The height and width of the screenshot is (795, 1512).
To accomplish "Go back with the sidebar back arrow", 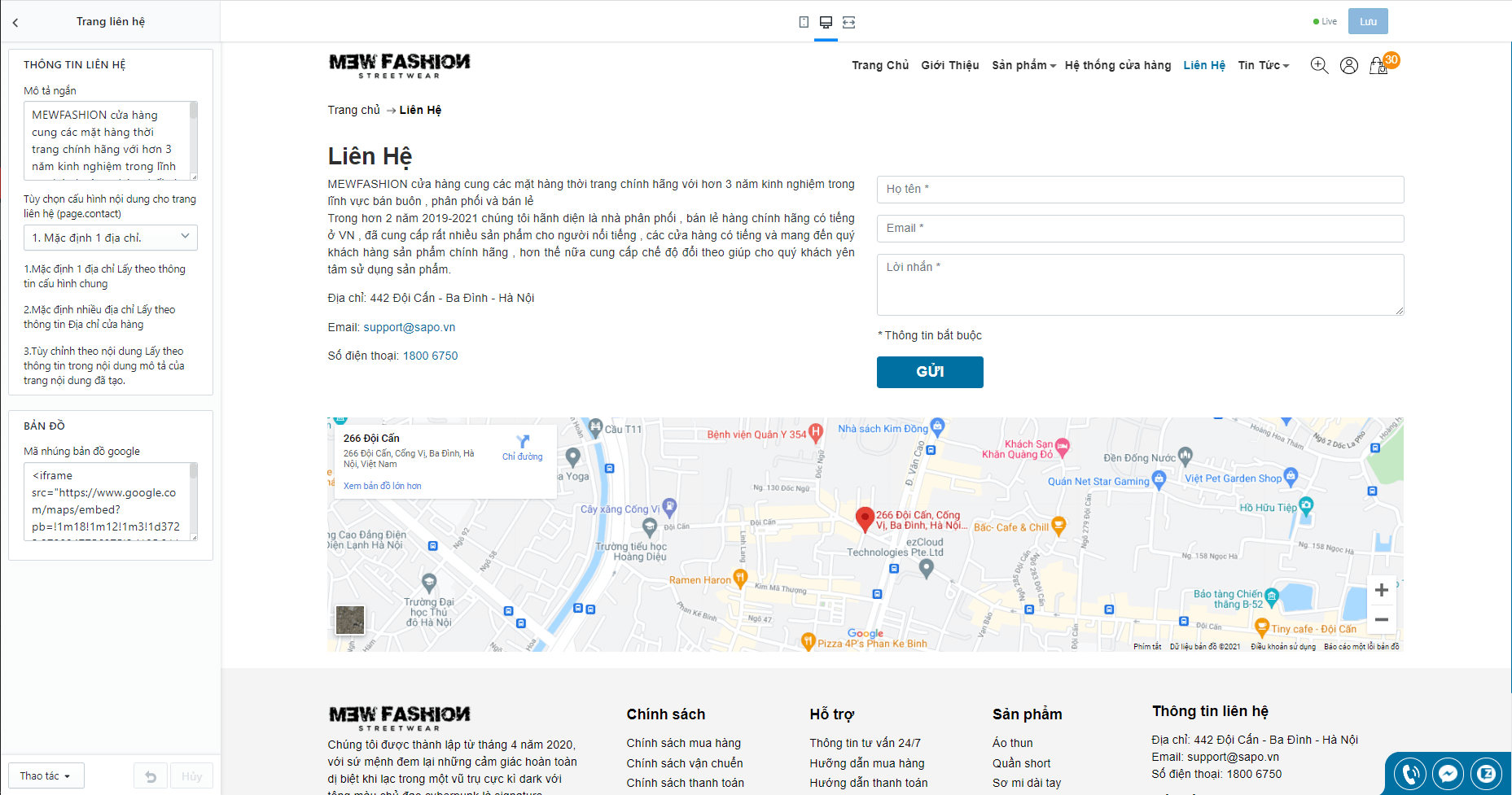I will [15, 23].
